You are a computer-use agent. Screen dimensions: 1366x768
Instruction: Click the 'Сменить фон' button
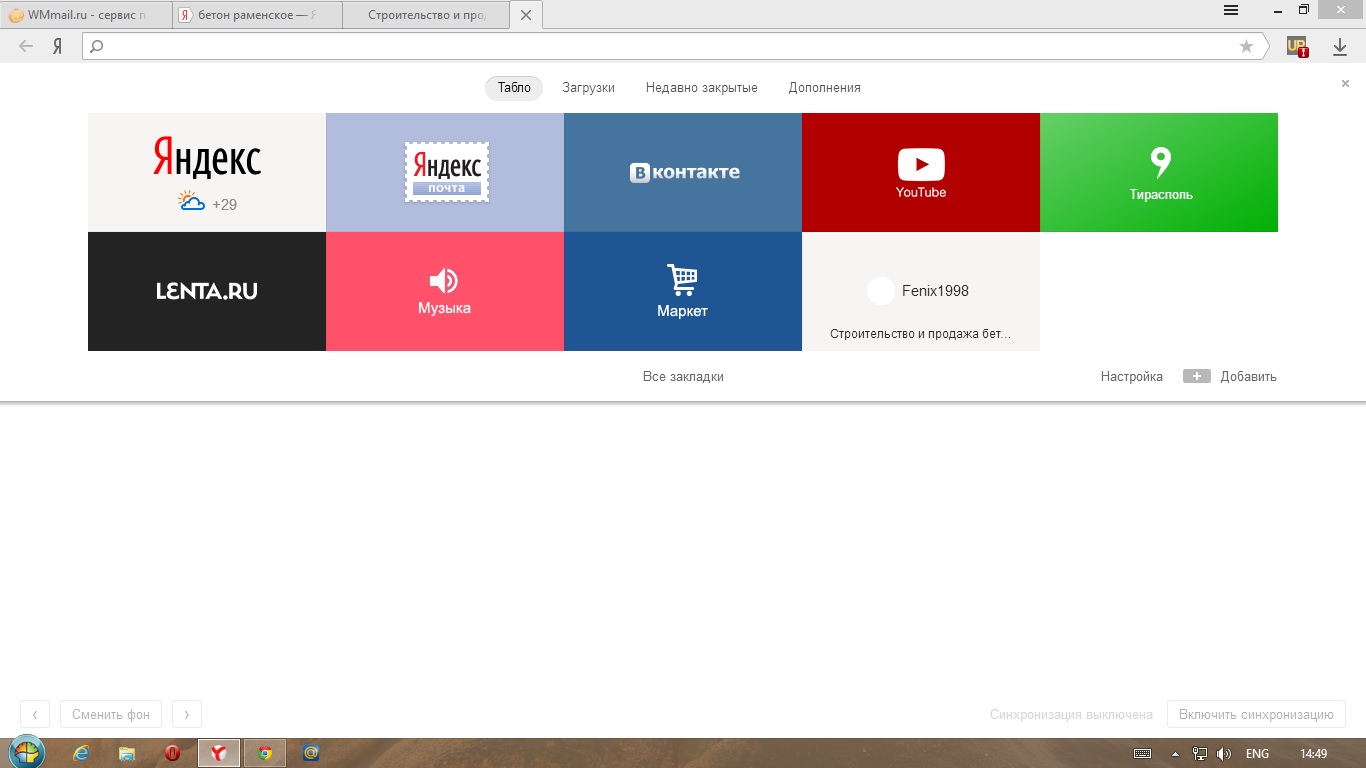tap(111, 714)
